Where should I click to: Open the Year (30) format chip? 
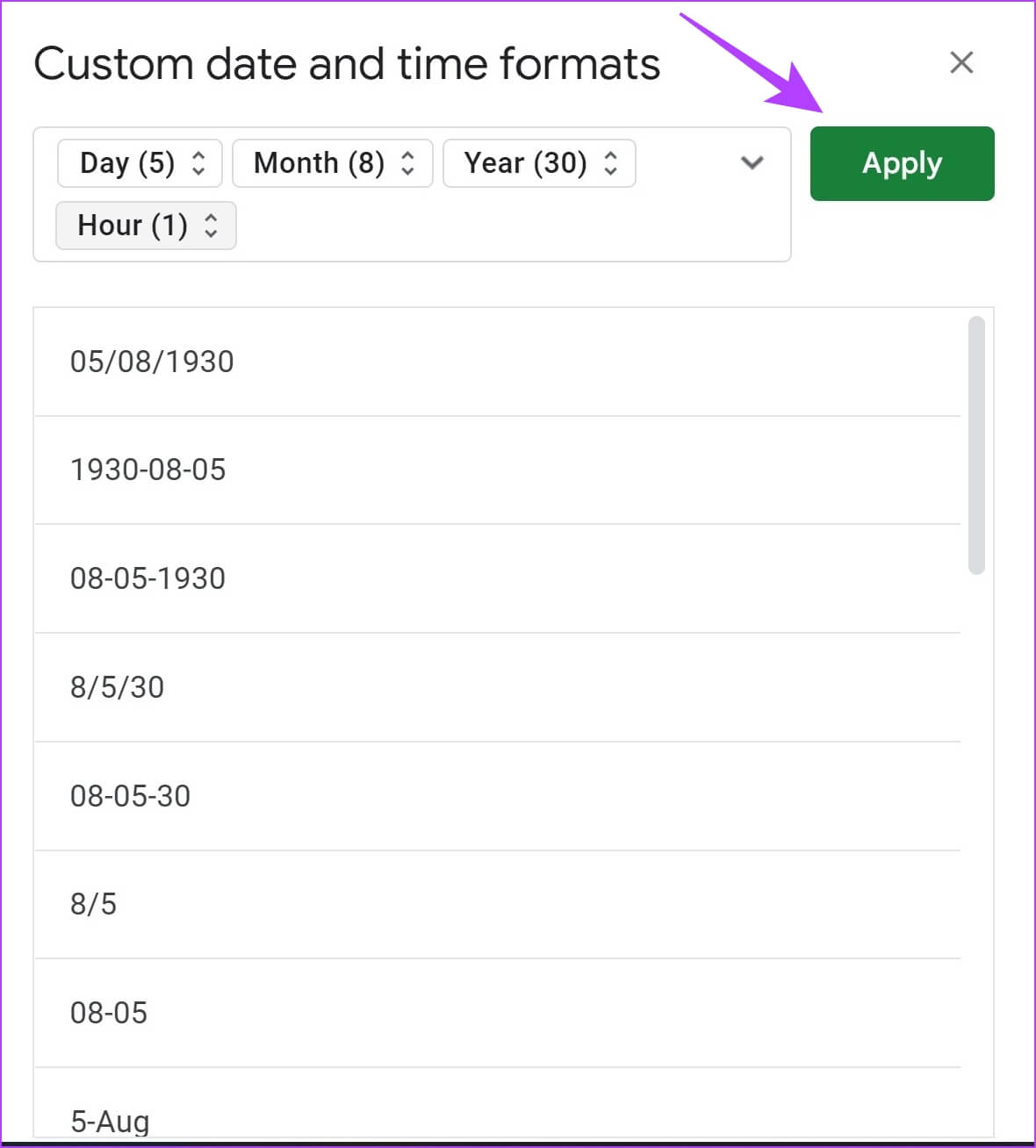526,163
